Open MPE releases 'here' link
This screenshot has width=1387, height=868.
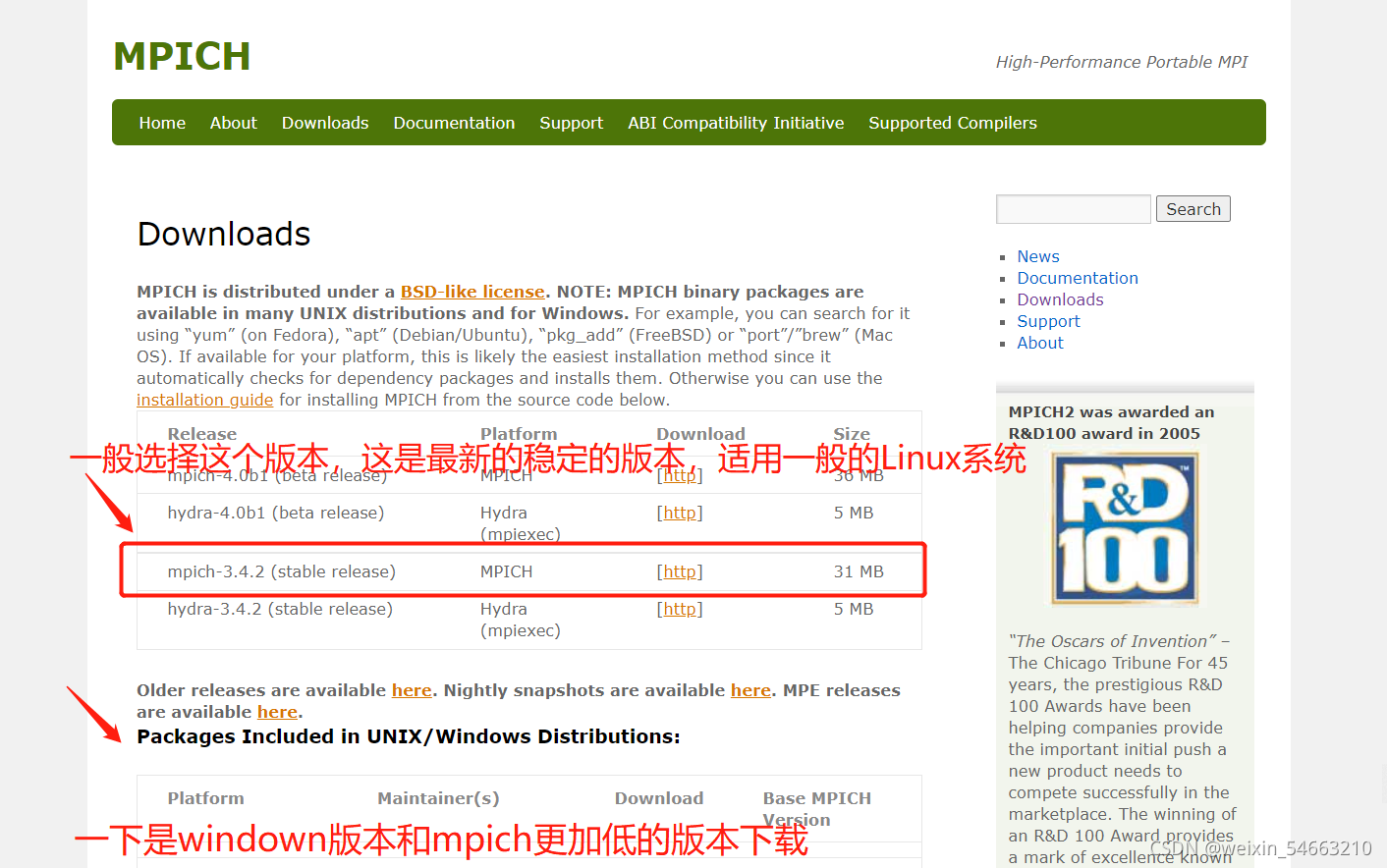coord(277,712)
